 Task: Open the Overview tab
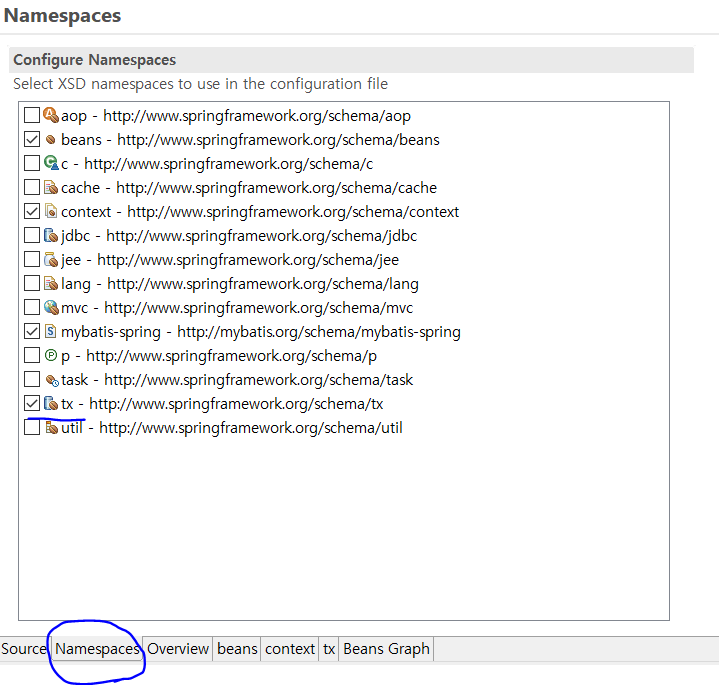pos(178,649)
